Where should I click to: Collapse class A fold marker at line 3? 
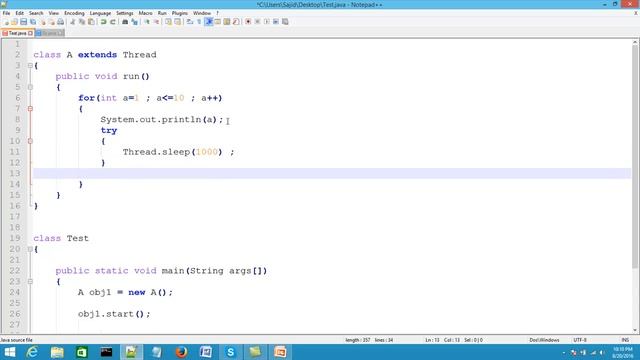pyautogui.click(x=30, y=65)
